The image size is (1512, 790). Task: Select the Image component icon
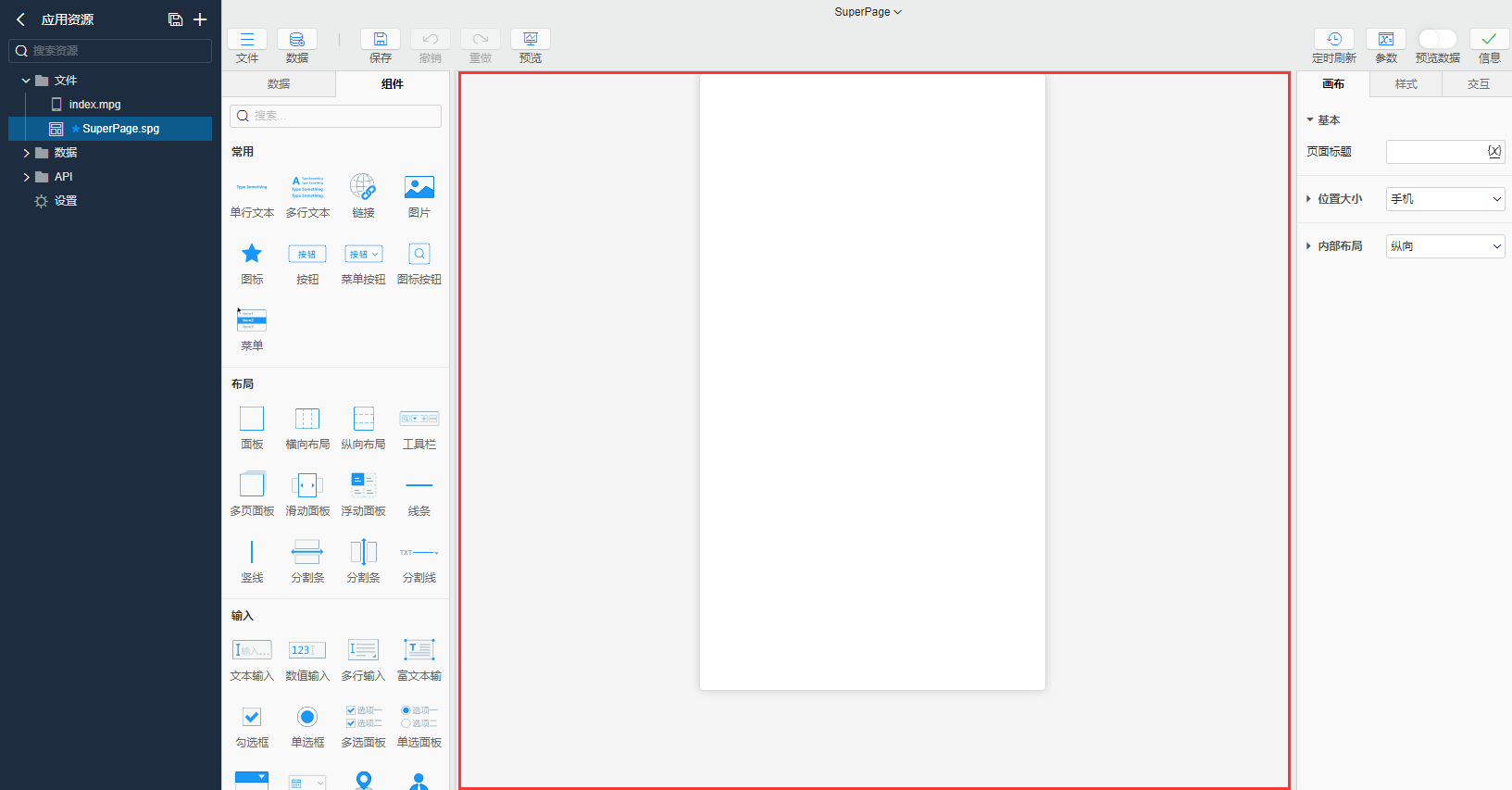click(419, 188)
